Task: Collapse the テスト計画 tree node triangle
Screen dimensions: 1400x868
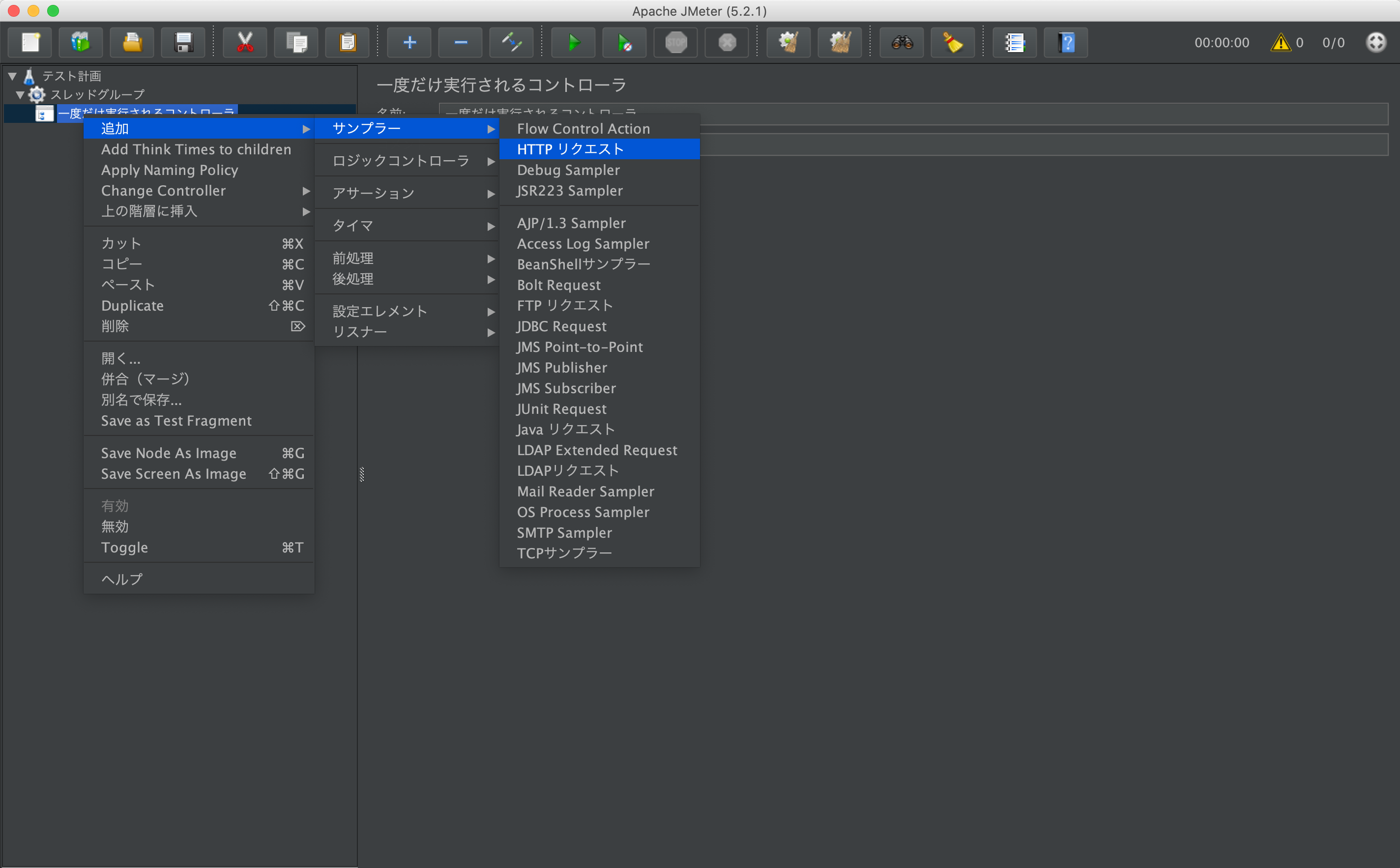Action: [x=12, y=76]
